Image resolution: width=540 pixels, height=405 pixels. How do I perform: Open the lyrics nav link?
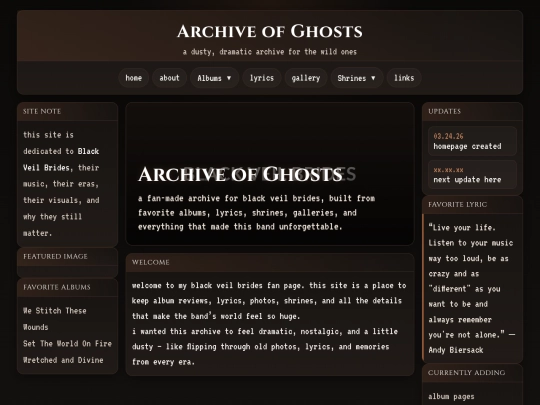pos(262,78)
